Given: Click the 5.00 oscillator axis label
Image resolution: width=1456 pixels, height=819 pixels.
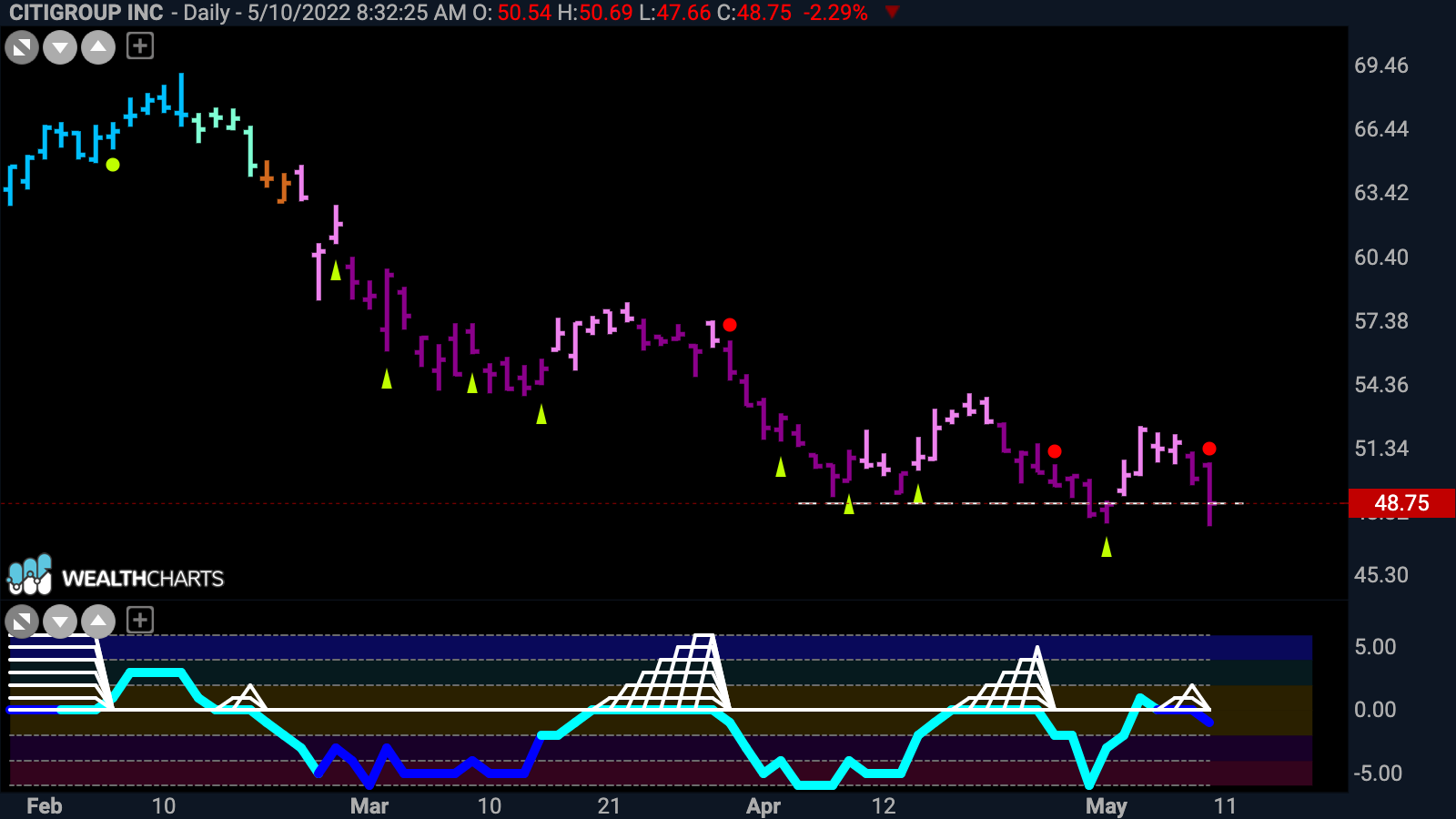Looking at the screenshot, I should 1375,647.
